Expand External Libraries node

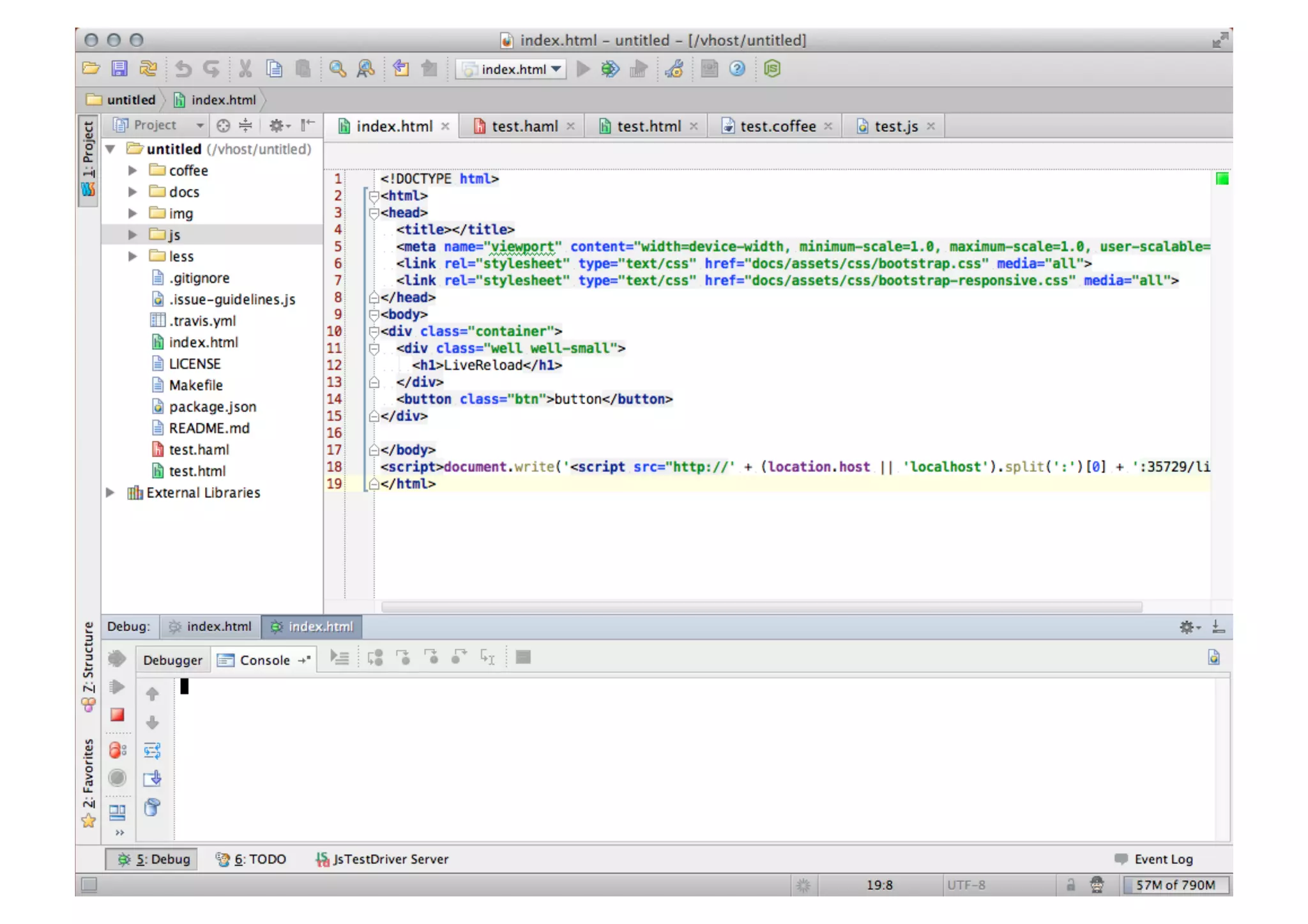pyautogui.click(x=110, y=492)
